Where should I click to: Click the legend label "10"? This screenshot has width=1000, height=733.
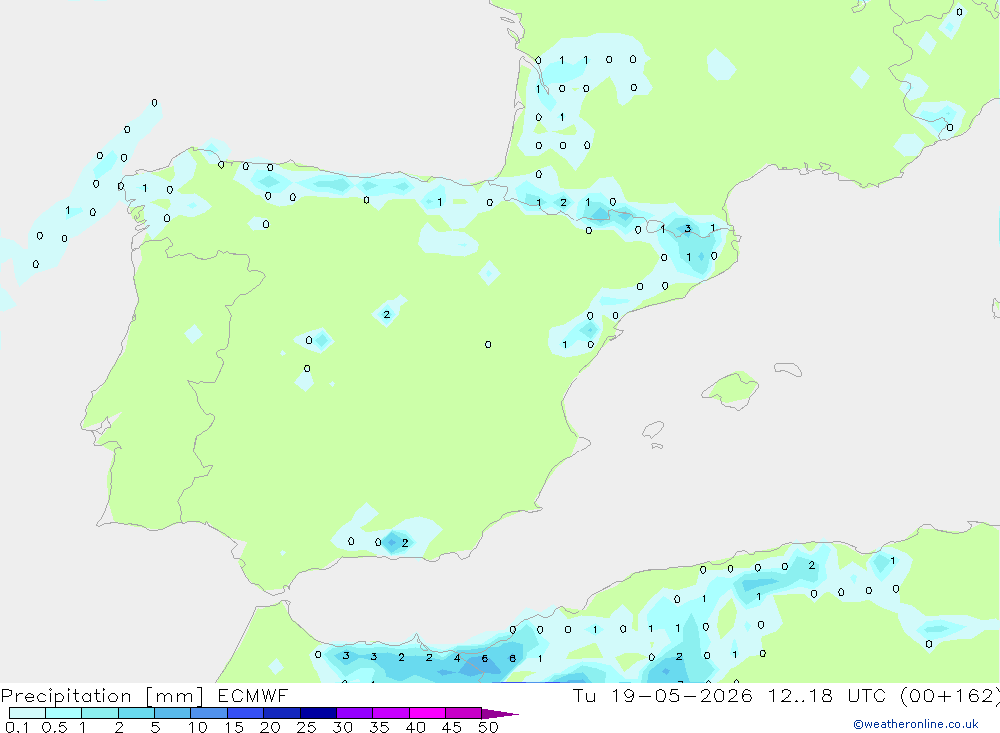click(x=197, y=727)
